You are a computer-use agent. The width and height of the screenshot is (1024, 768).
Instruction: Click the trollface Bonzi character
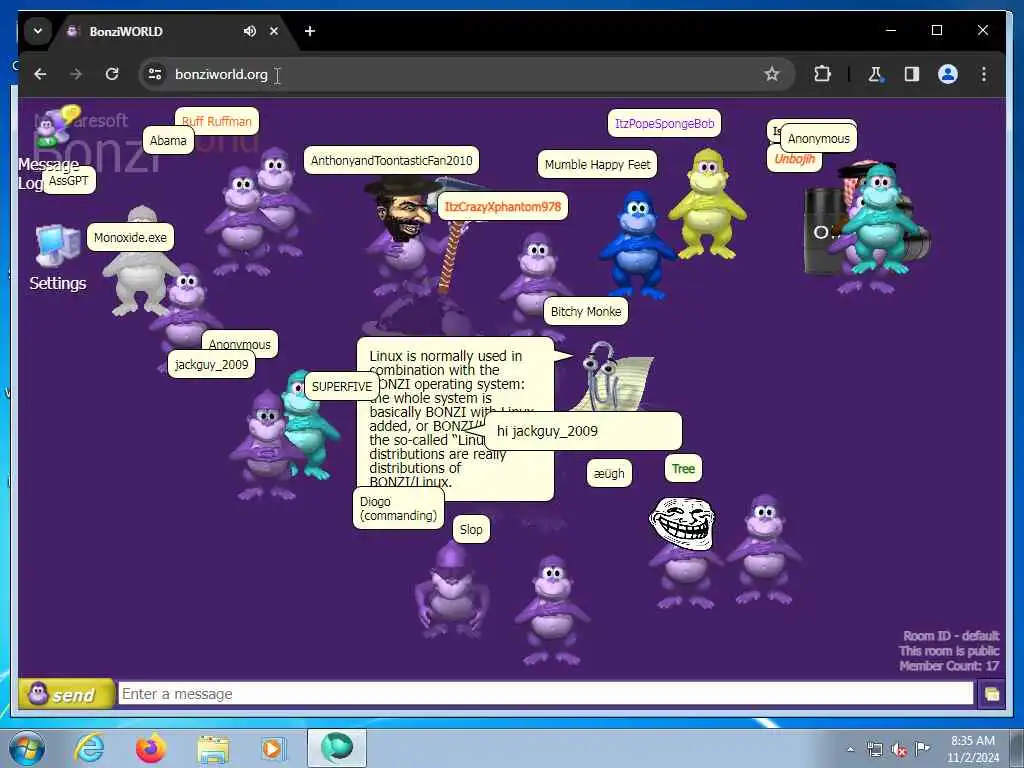tap(683, 552)
